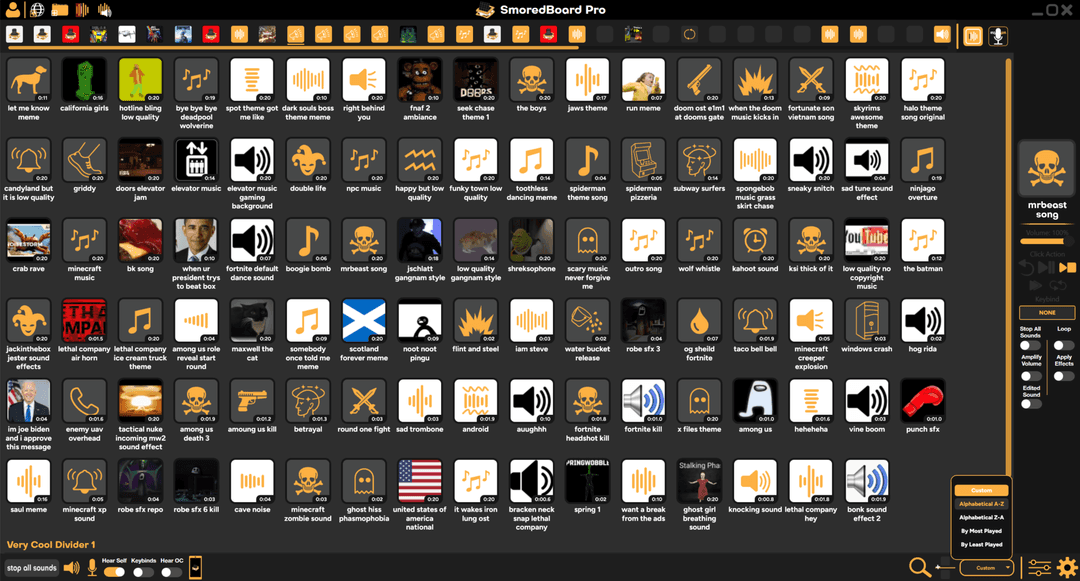Image resolution: width=1080 pixels, height=581 pixels.
Task: Click 'stop all sounds' button
Action: 32,568
